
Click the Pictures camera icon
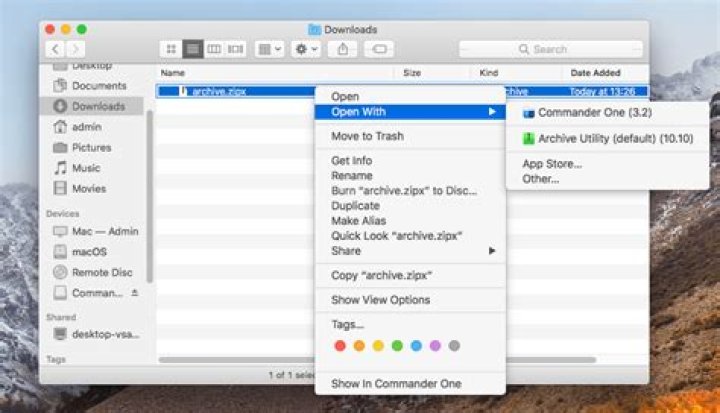[x=60, y=147]
